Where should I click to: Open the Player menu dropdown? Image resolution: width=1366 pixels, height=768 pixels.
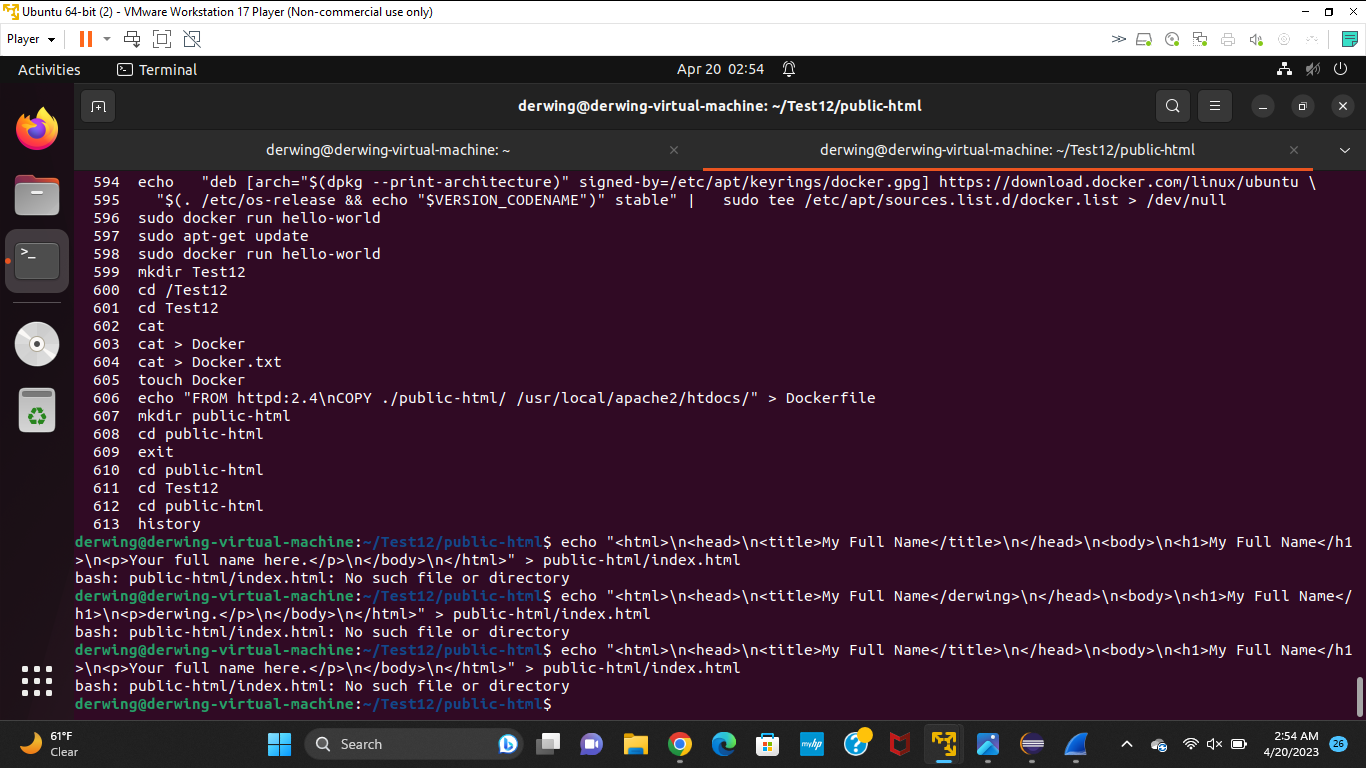(x=28, y=39)
